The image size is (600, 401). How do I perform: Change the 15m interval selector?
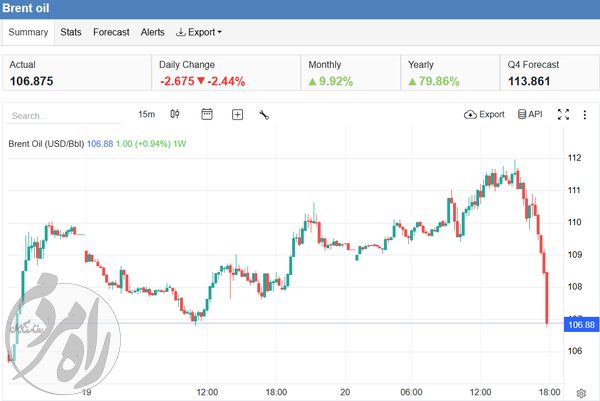tap(147, 114)
